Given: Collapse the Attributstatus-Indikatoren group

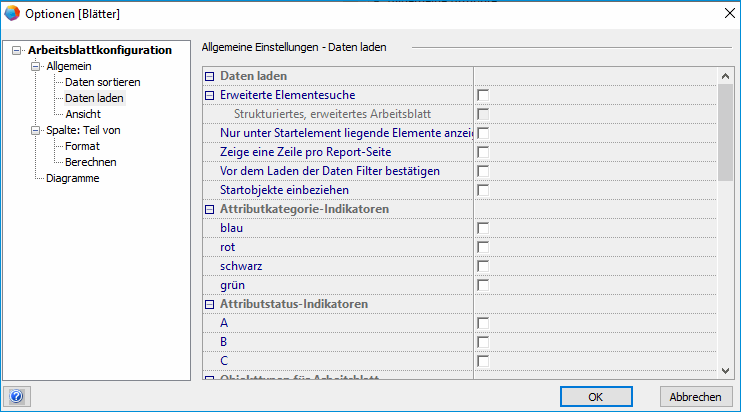Looking at the screenshot, I should (x=210, y=304).
